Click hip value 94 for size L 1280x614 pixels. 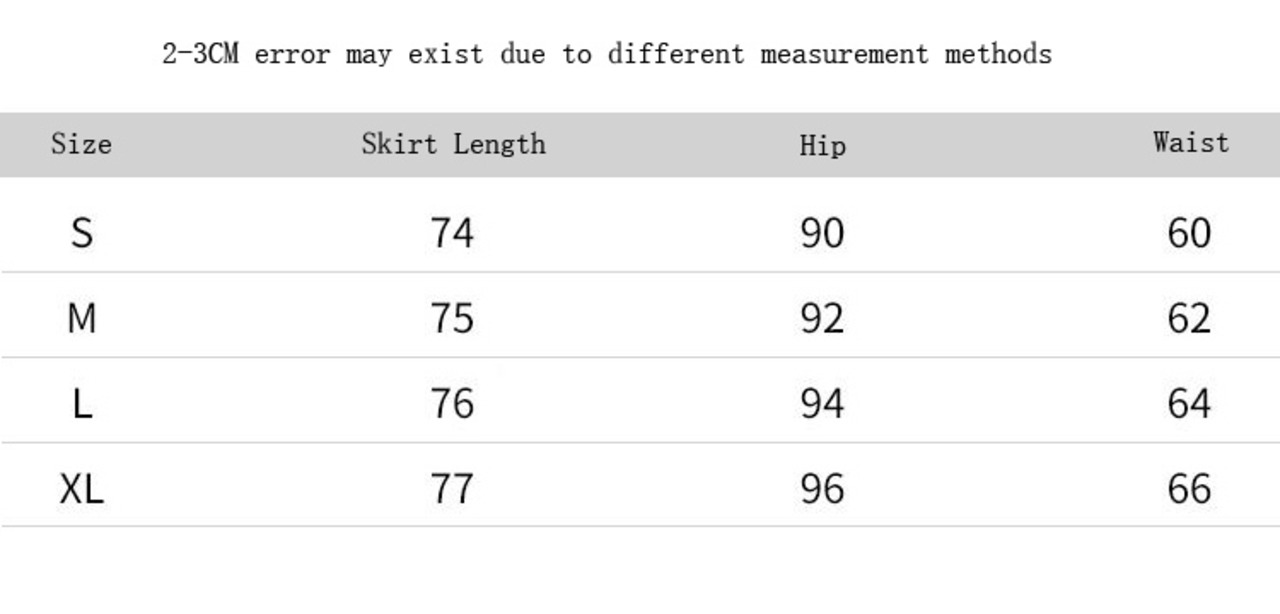point(822,404)
